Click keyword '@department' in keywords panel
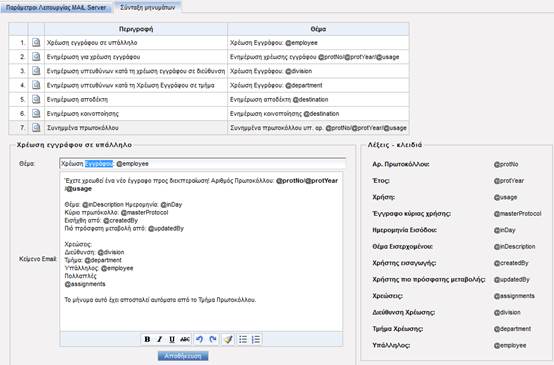 click(x=512, y=329)
